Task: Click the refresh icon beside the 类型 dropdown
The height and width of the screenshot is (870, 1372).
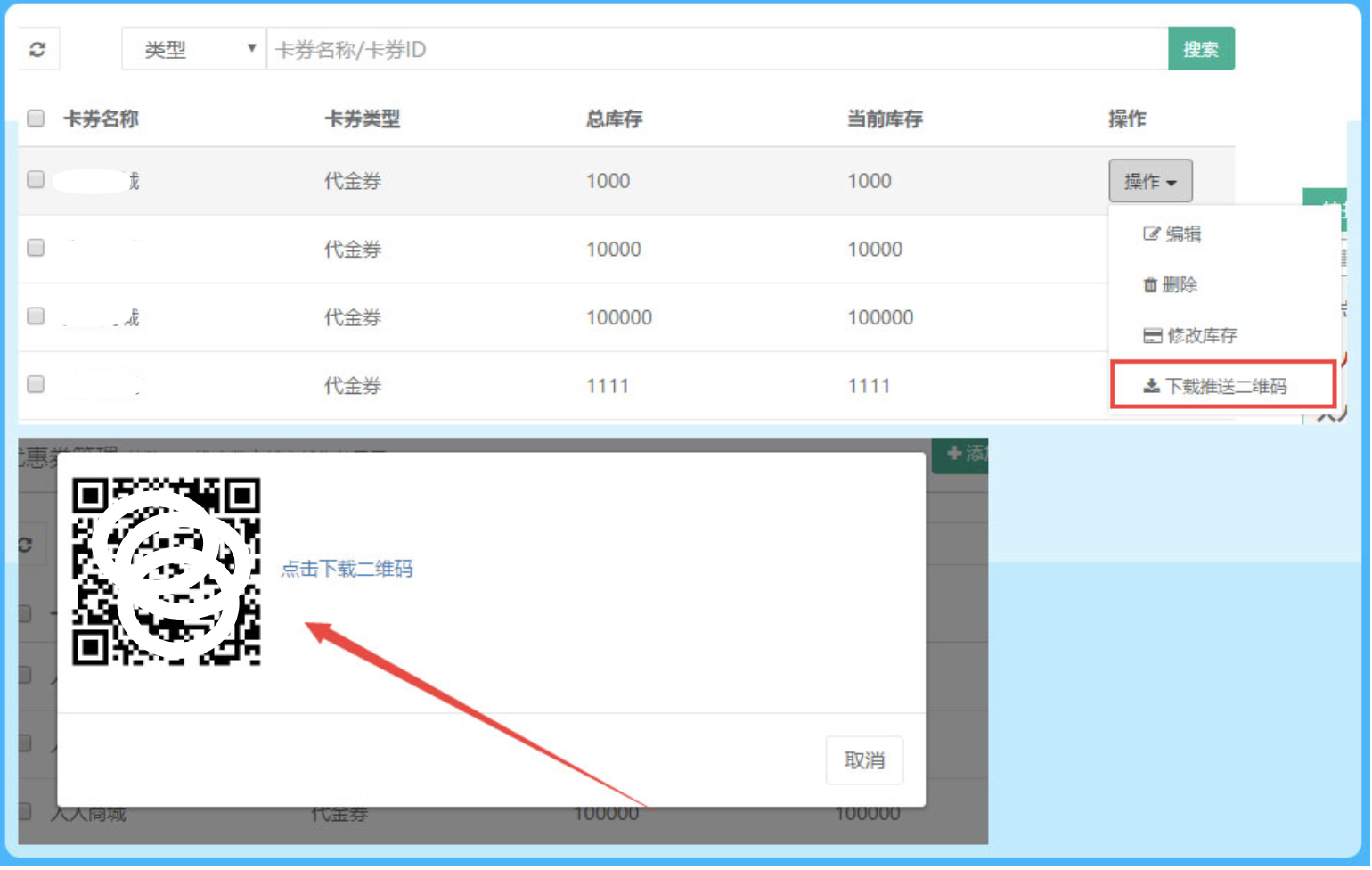Action: (37, 50)
